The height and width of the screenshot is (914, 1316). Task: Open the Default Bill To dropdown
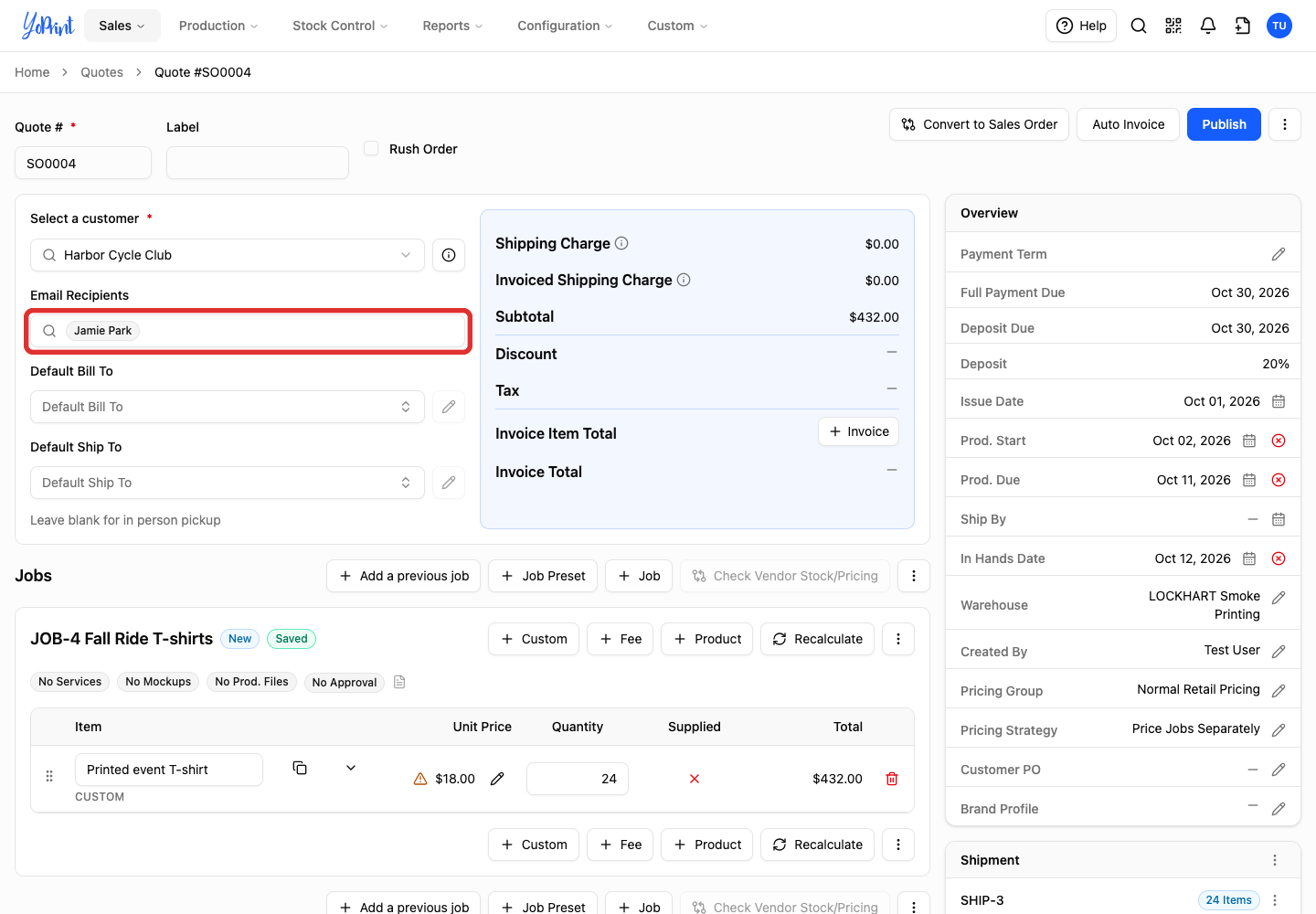tap(228, 407)
